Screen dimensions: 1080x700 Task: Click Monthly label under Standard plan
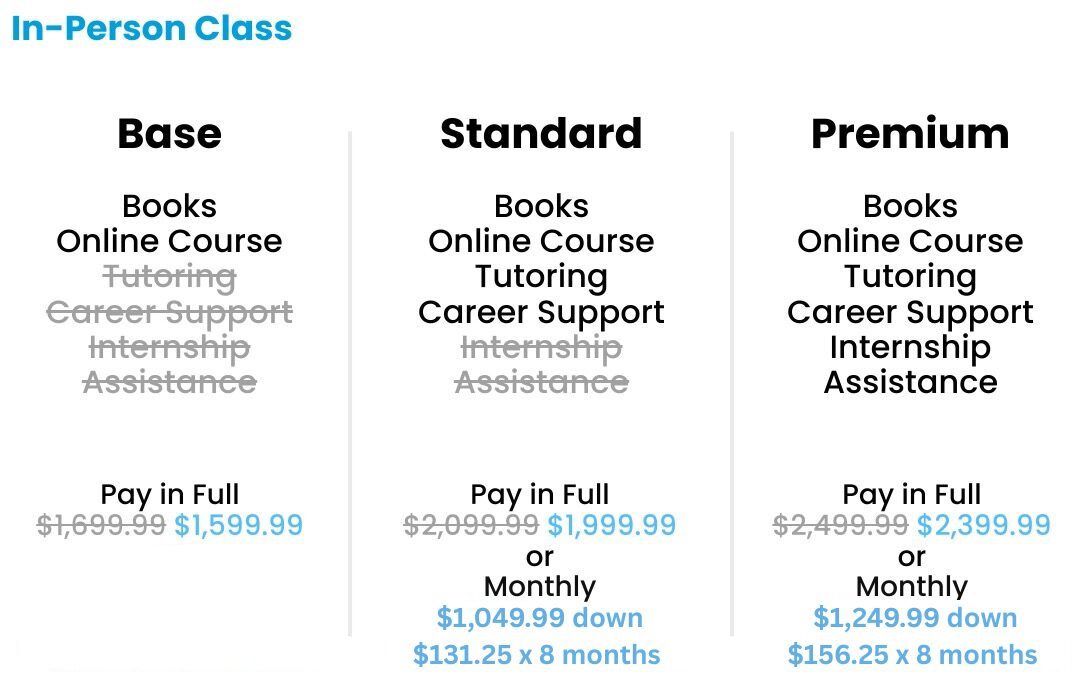[x=540, y=586]
